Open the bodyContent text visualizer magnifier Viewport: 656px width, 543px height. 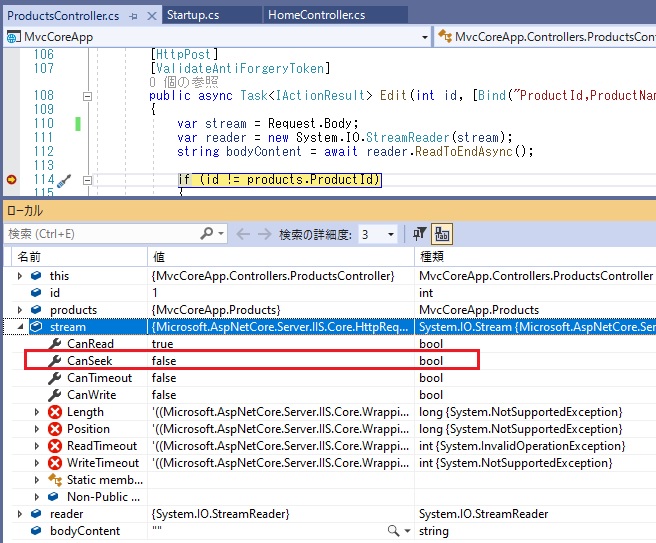click(x=394, y=531)
